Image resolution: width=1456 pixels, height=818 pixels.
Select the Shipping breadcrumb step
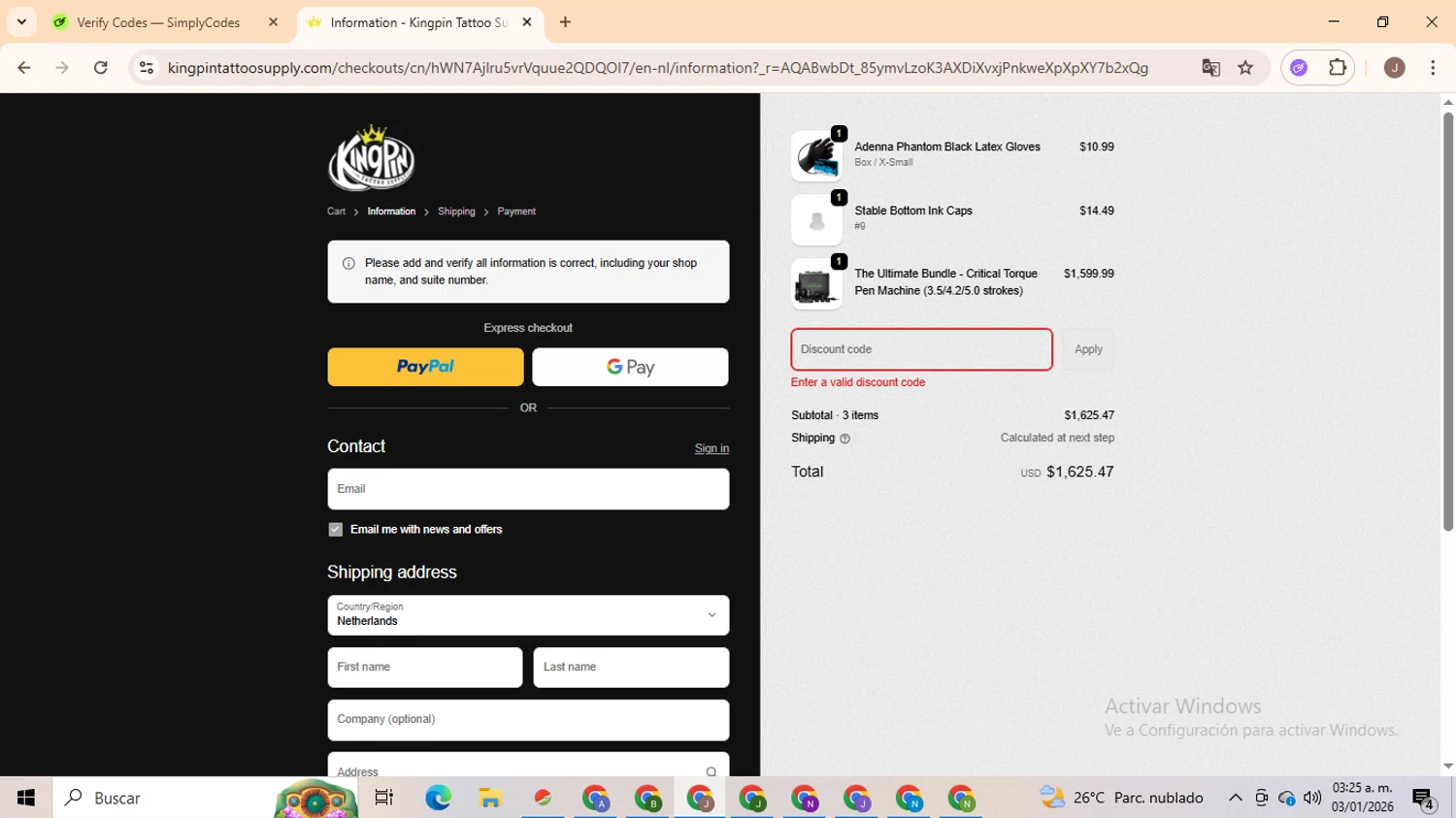click(x=456, y=212)
